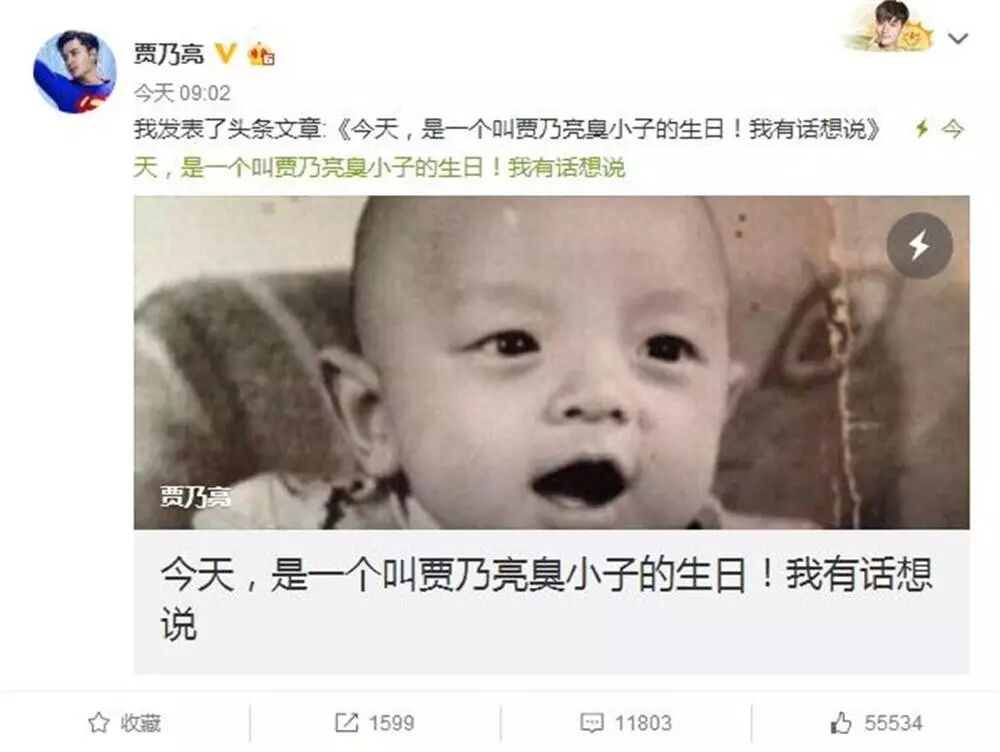The width and height of the screenshot is (1000, 752).
Task: Click the article card title below photo
Action: (547, 598)
